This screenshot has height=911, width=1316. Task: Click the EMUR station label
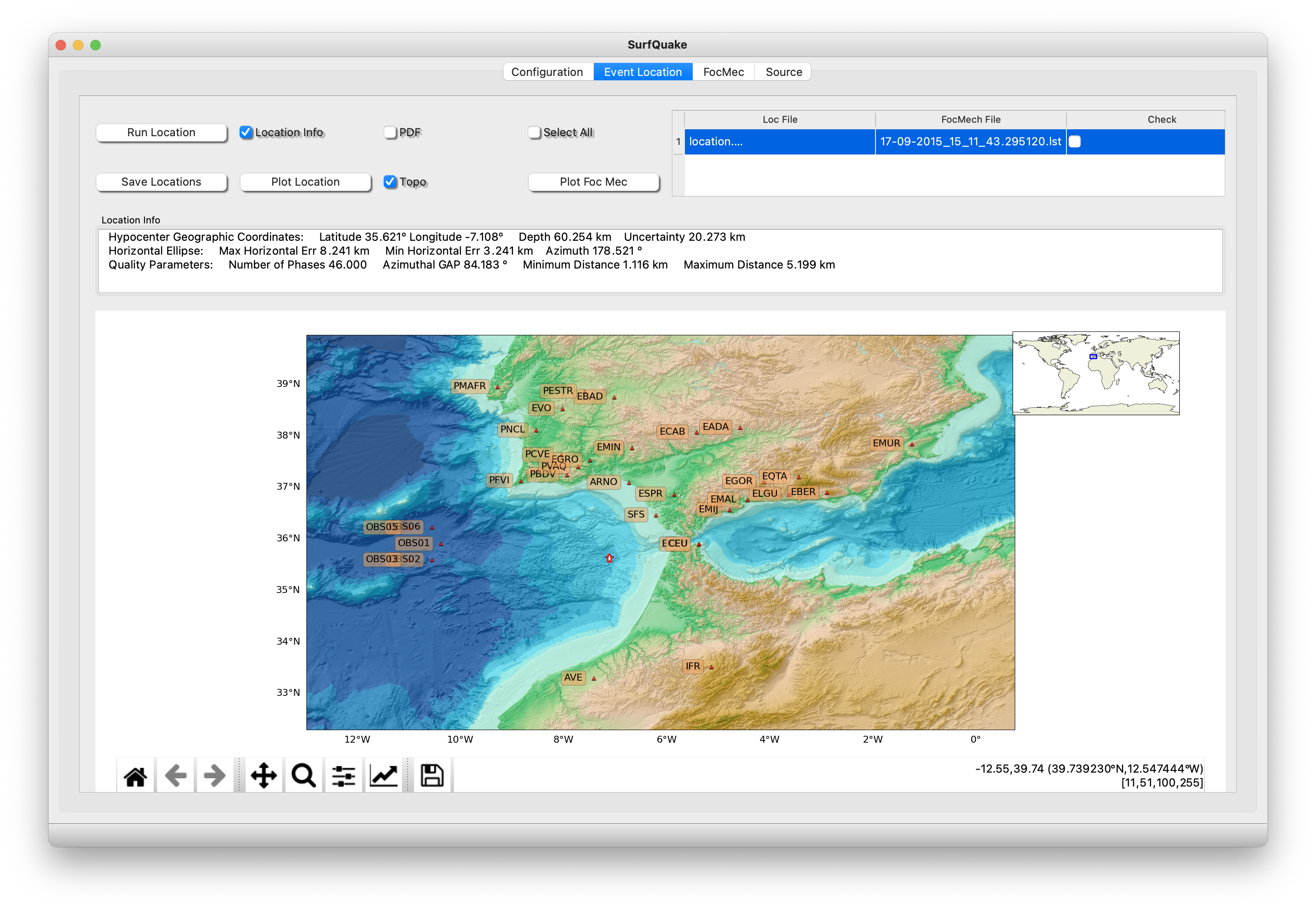[x=886, y=443]
